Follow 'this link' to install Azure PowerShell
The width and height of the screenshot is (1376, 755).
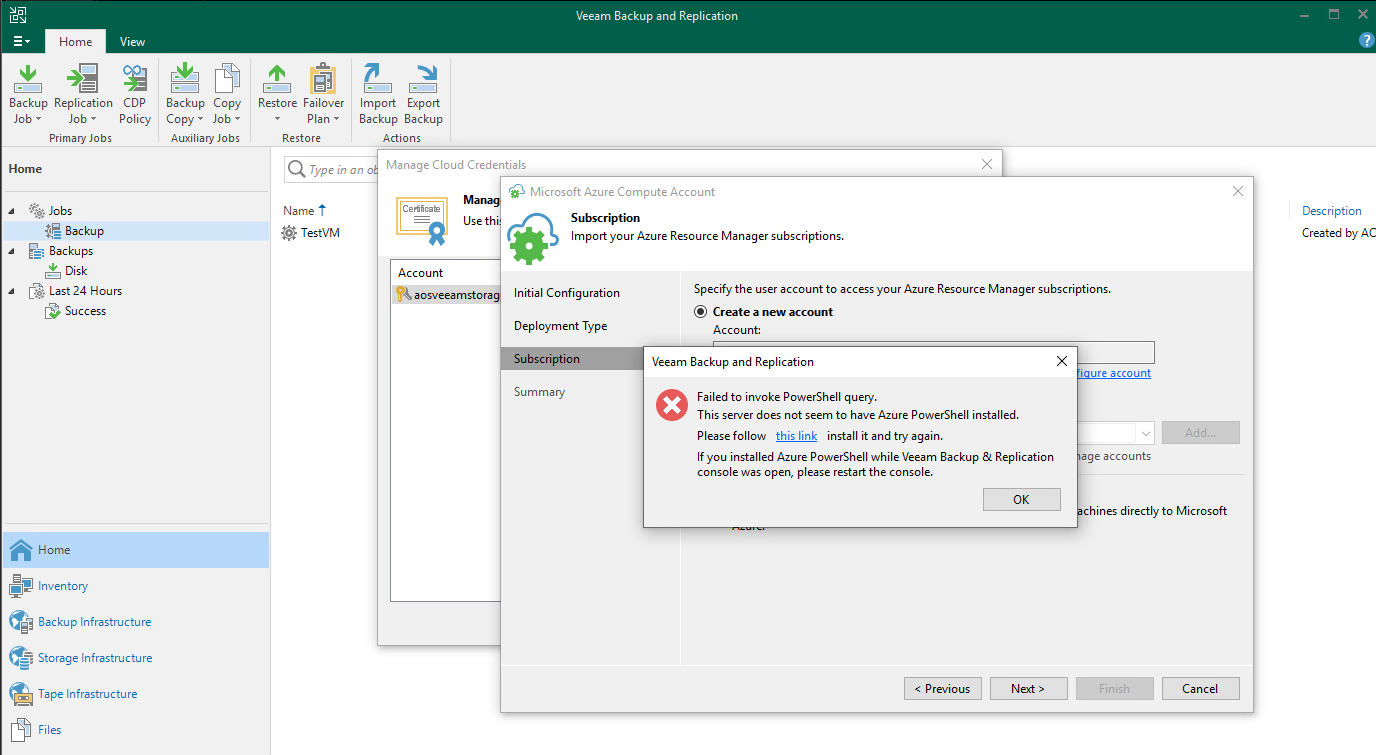point(796,436)
